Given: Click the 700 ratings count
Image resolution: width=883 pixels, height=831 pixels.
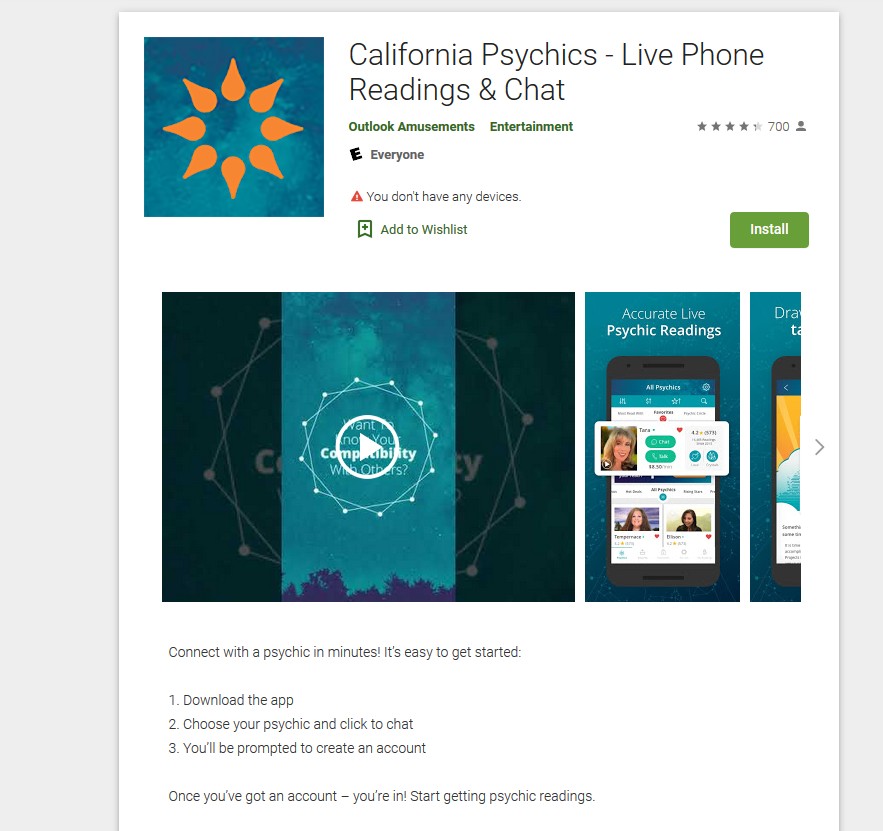Looking at the screenshot, I should 778,127.
